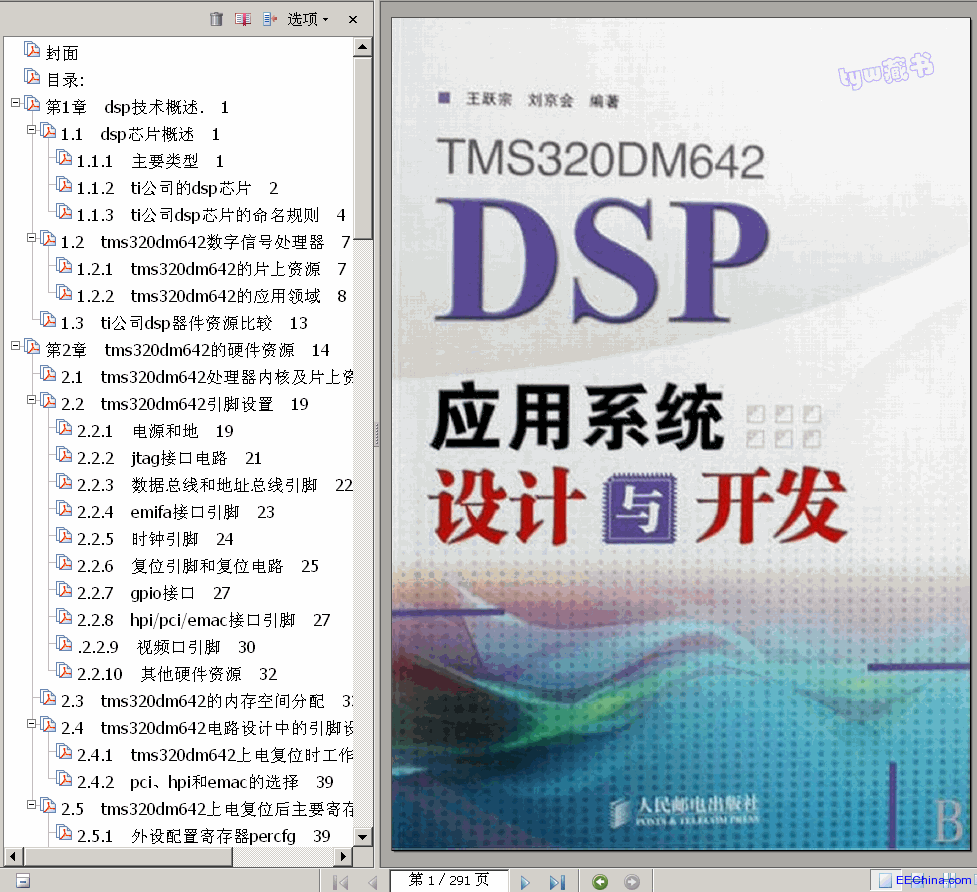Collapse the 第1章 dsp技术概述 node
Viewport: 977px width, 892px height.
pos(16,103)
